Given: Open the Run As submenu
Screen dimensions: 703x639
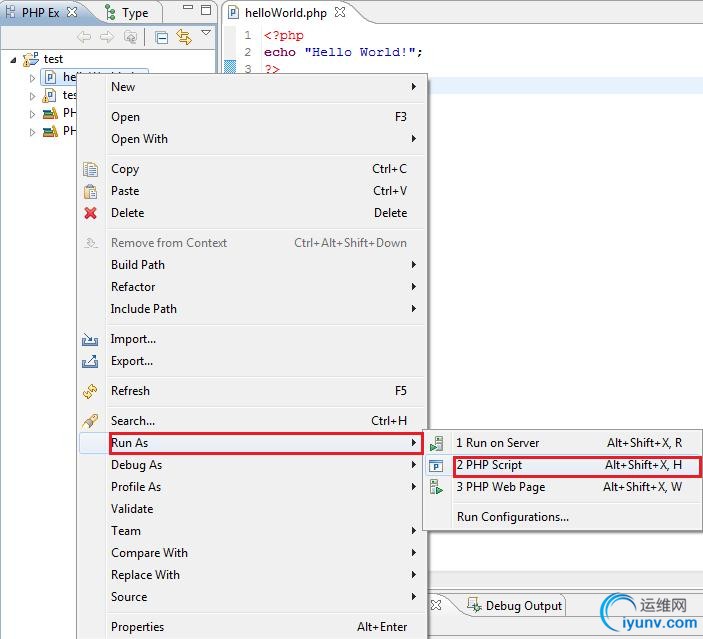Looking at the screenshot, I should pos(265,443).
